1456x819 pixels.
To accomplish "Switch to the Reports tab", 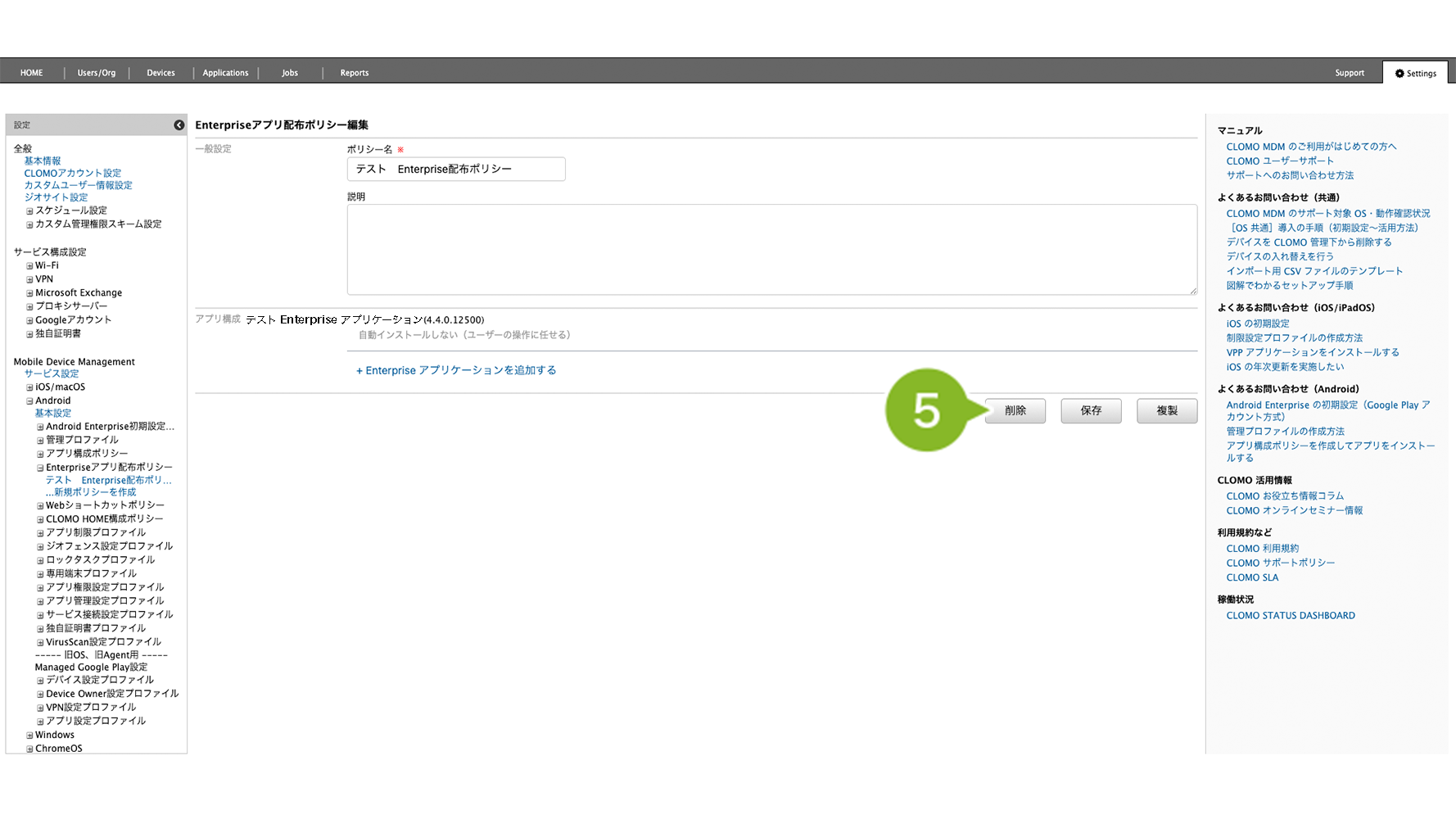I will [354, 73].
